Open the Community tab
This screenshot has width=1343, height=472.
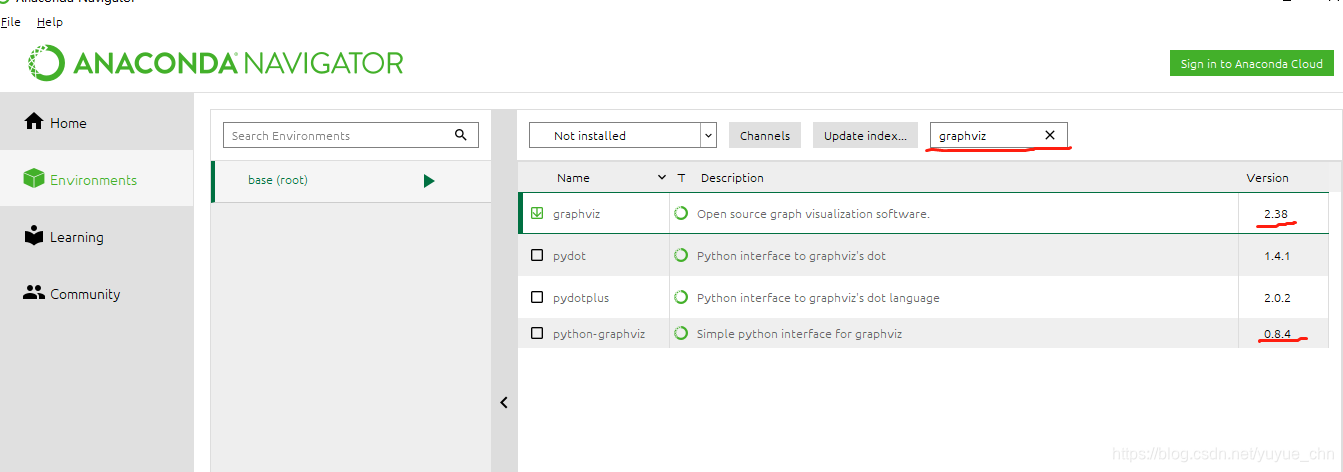(x=97, y=293)
